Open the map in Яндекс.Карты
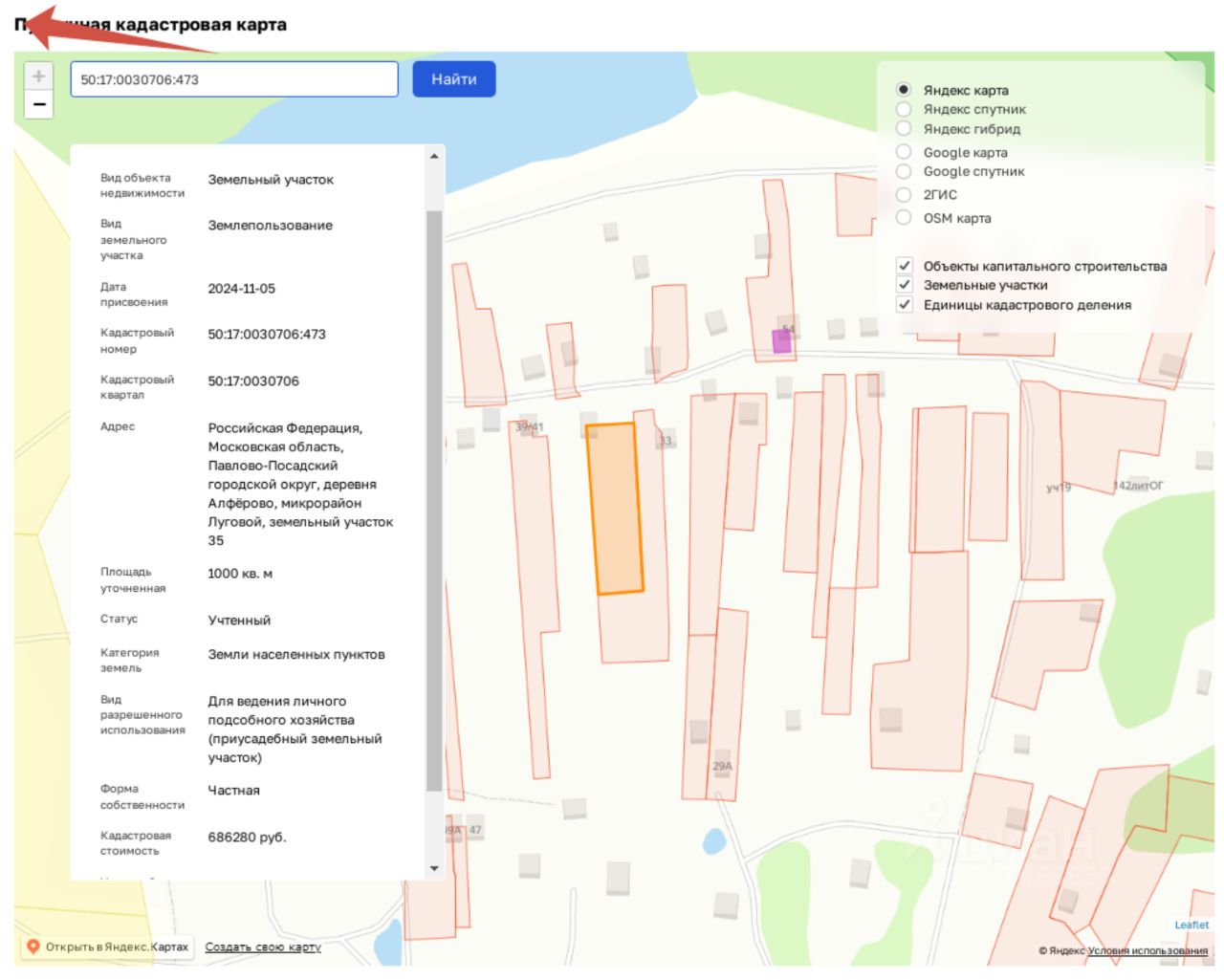 [107, 947]
